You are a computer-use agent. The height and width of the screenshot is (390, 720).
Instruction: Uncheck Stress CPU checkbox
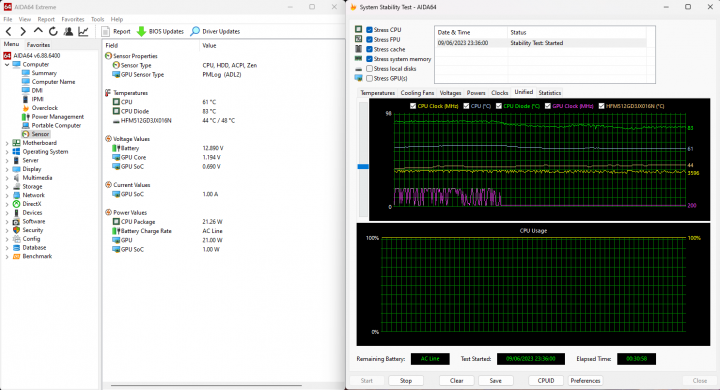(x=369, y=30)
